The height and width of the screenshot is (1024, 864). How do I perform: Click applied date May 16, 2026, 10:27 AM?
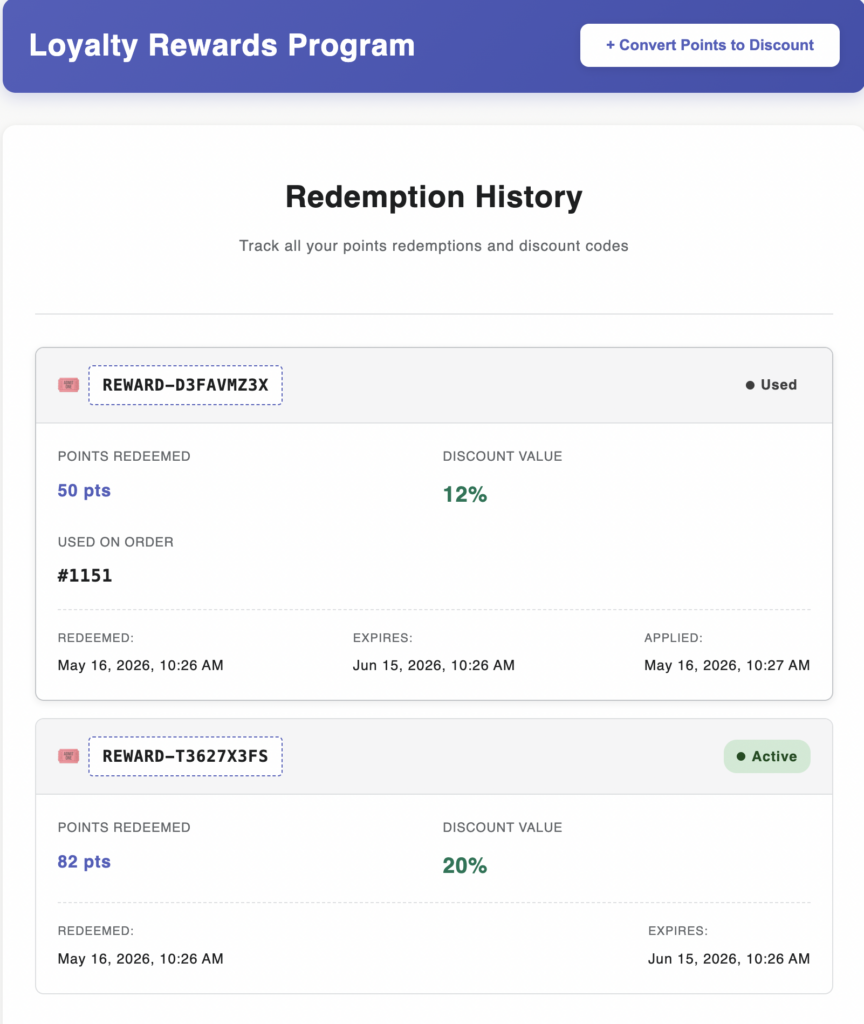click(727, 665)
